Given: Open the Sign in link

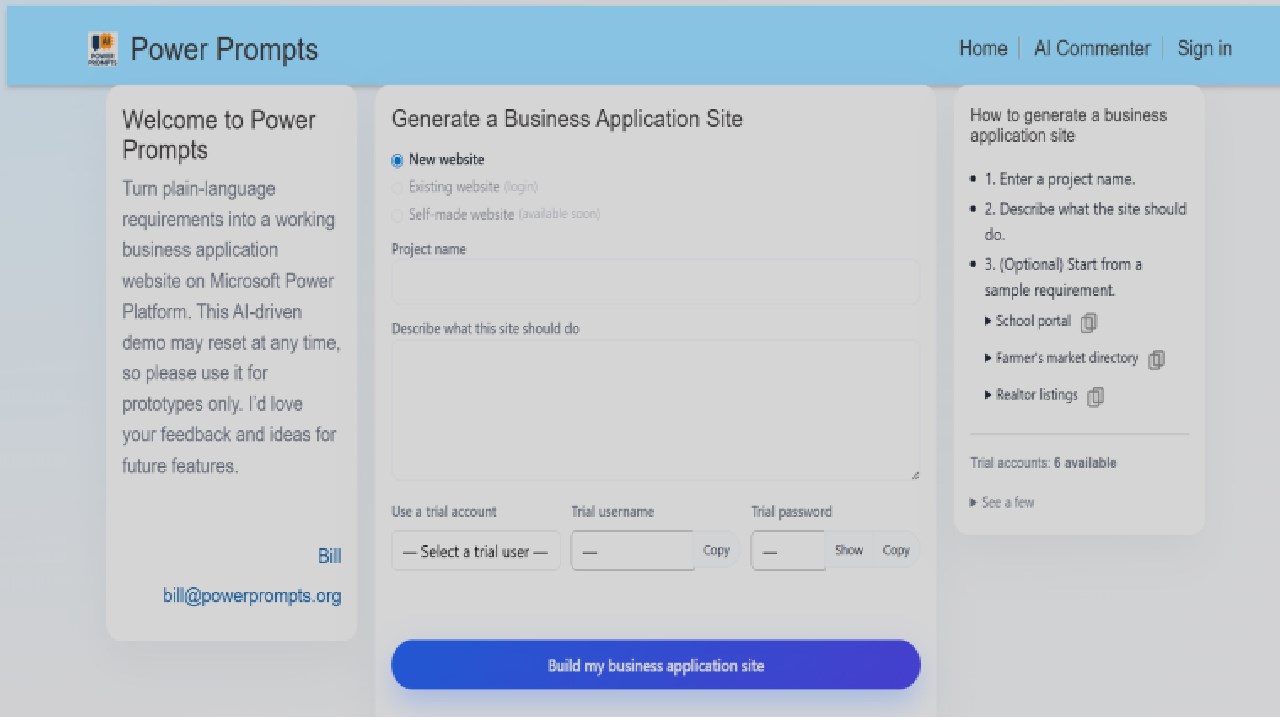Looking at the screenshot, I should point(1204,48).
